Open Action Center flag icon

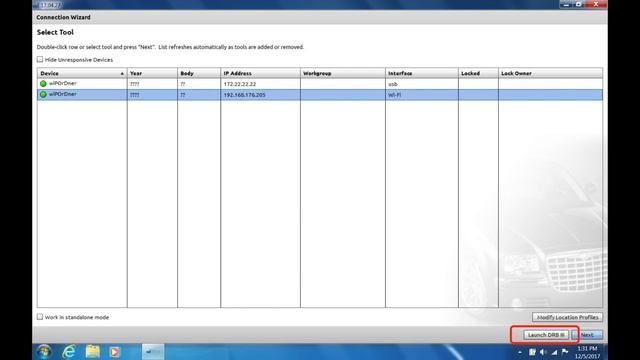565,351
